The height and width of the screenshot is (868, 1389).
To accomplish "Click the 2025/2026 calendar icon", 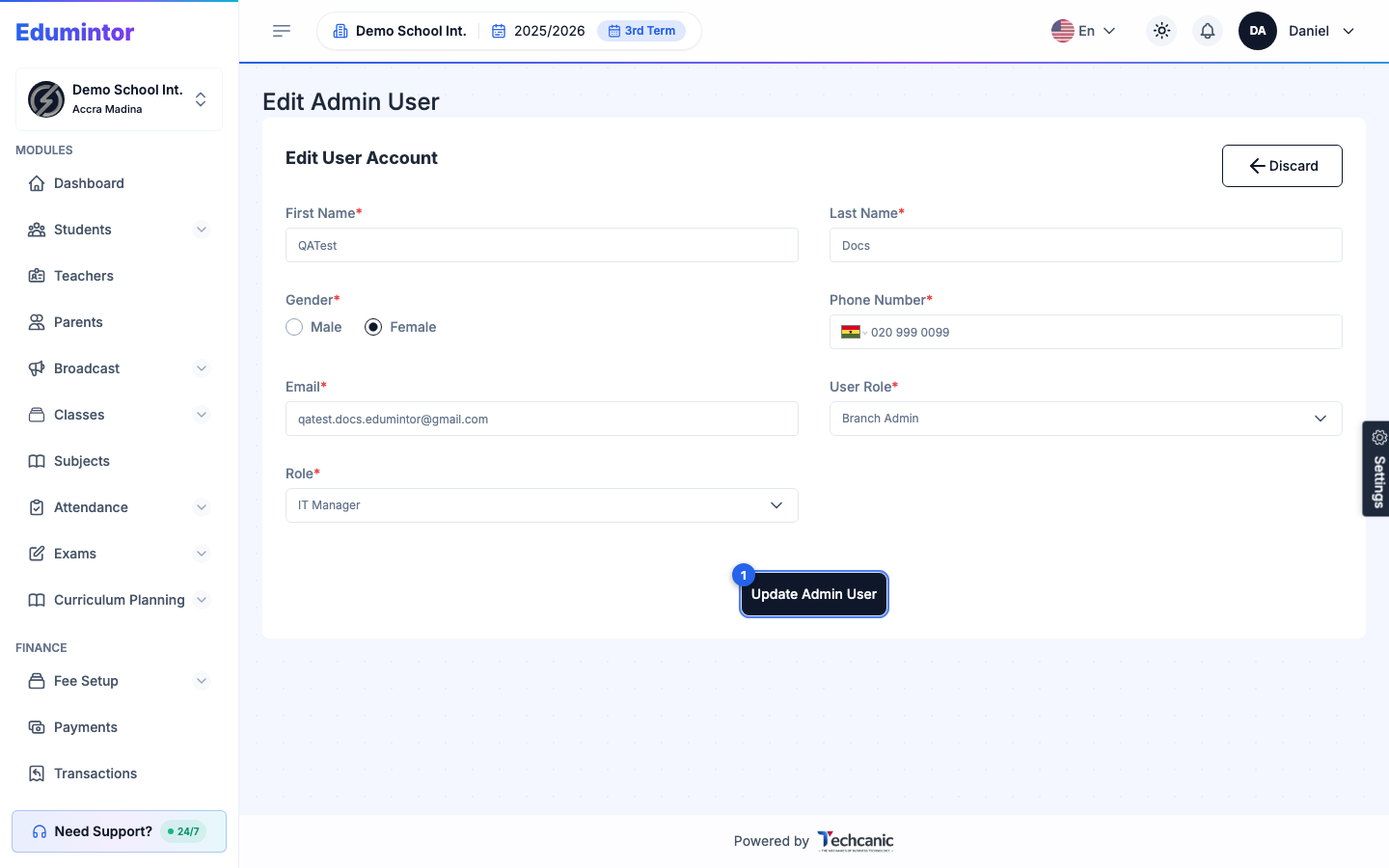I will 499,31.
